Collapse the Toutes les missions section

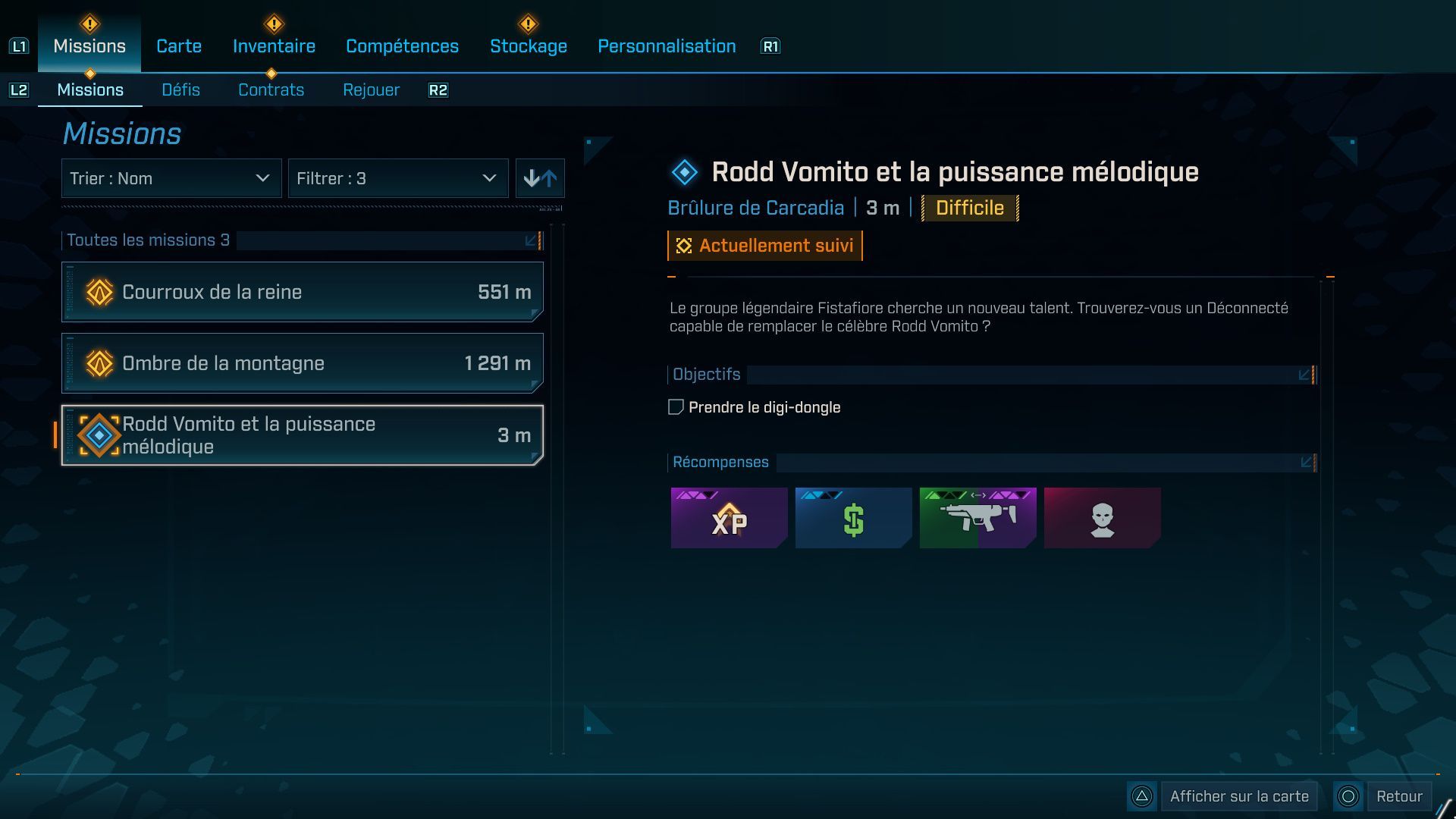click(x=532, y=240)
